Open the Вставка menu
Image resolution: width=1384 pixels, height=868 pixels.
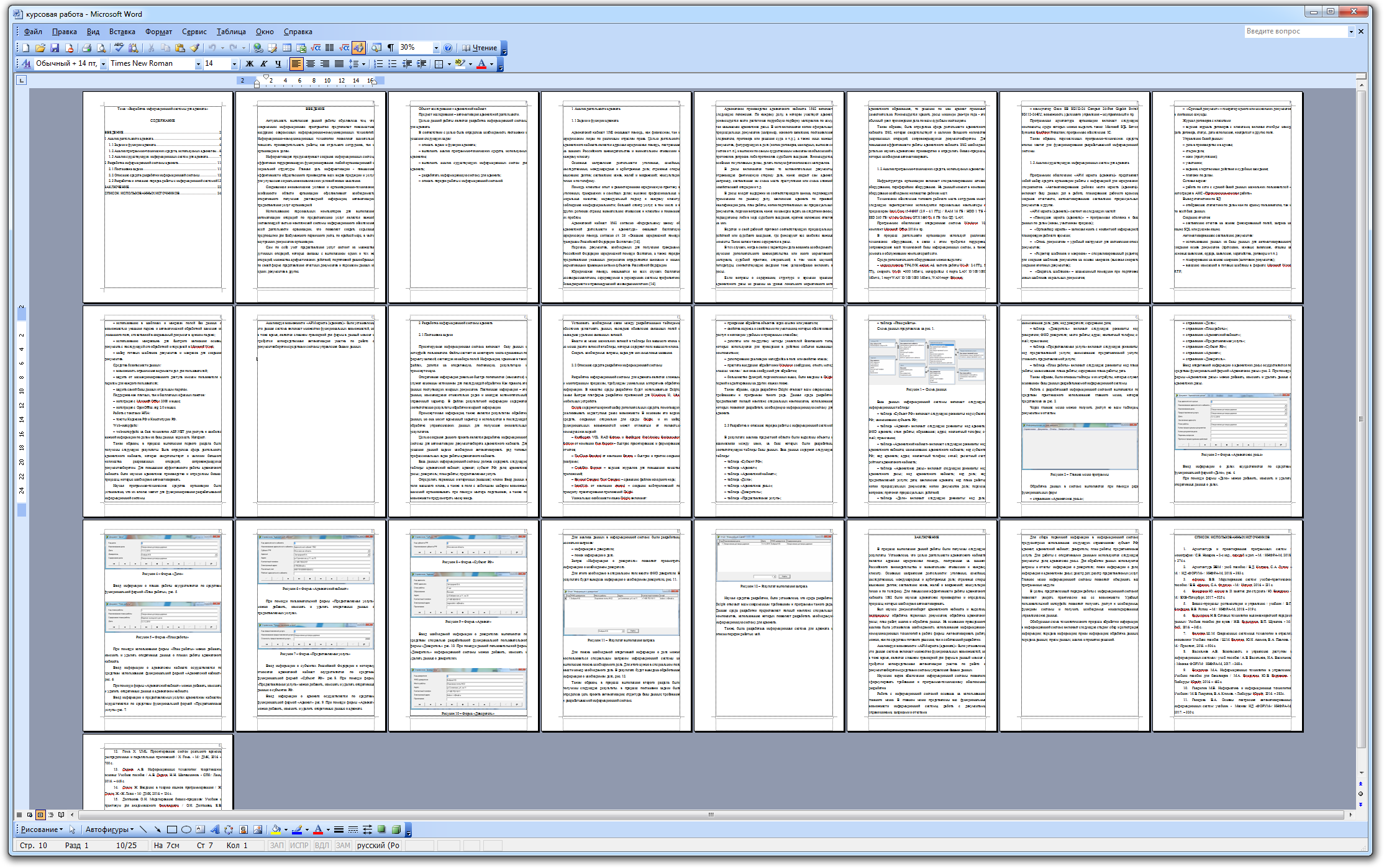coord(122,32)
